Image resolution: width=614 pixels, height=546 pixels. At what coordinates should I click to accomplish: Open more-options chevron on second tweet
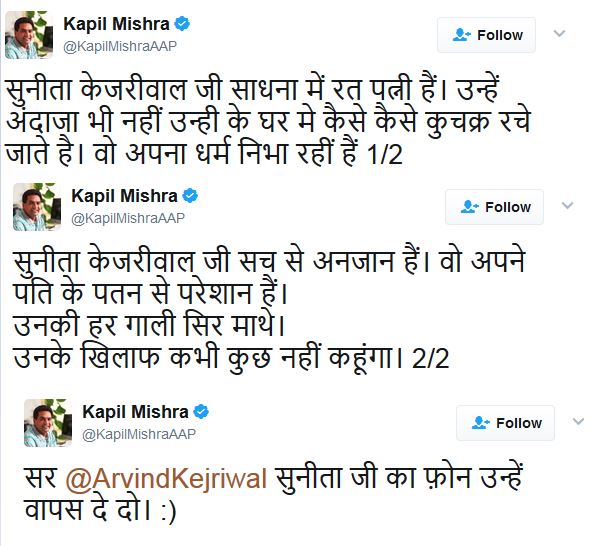pos(567,206)
